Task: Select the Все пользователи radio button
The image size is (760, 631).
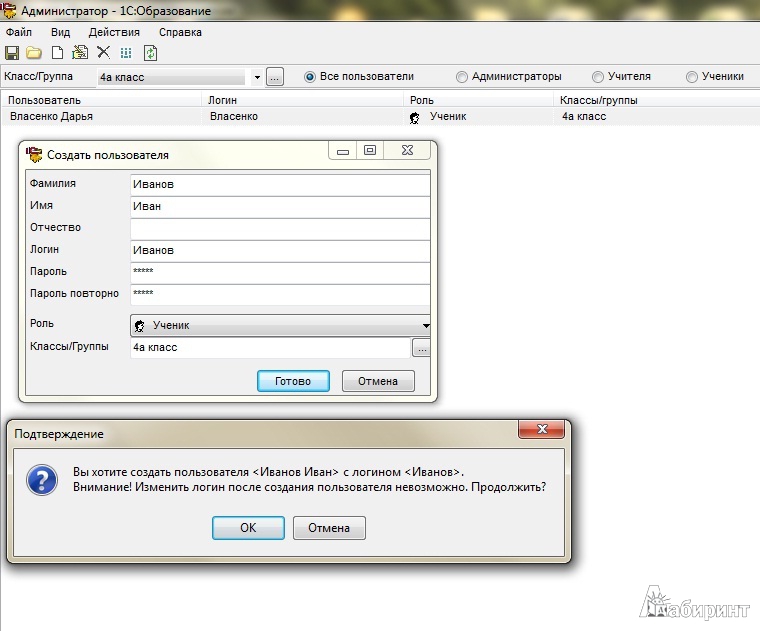Action: tap(309, 77)
